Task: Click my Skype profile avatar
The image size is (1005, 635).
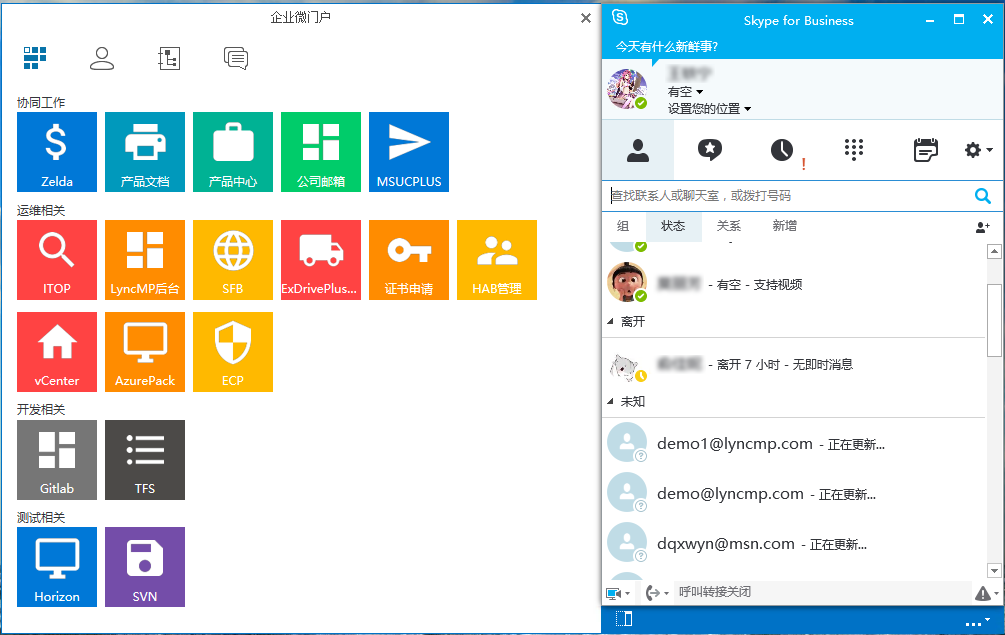Action: click(627, 89)
